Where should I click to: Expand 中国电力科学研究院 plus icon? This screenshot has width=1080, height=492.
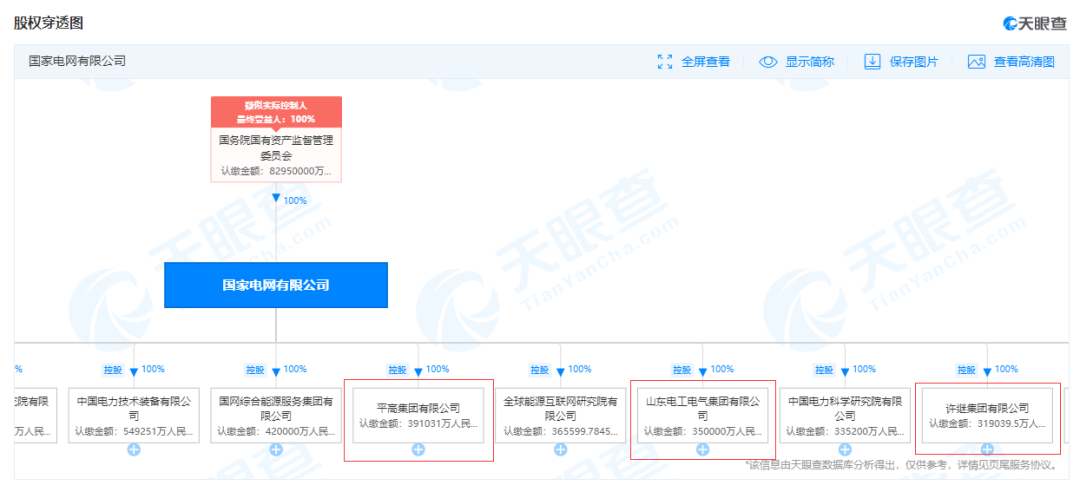845,450
